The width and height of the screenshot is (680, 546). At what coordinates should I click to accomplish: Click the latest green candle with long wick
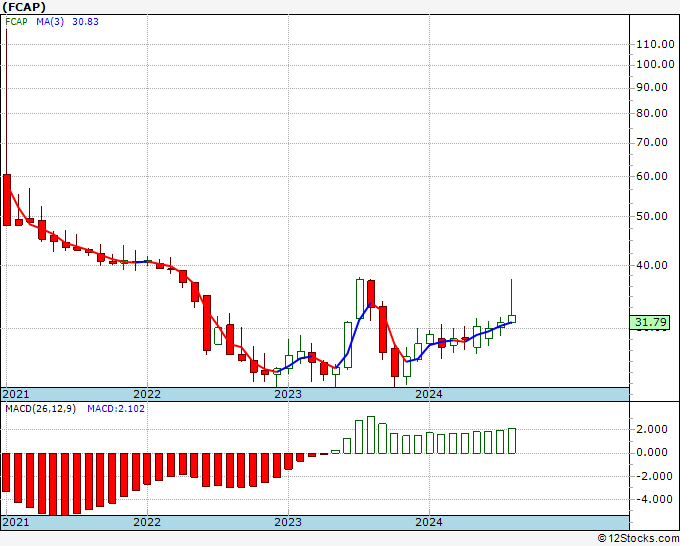[x=512, y=319]
